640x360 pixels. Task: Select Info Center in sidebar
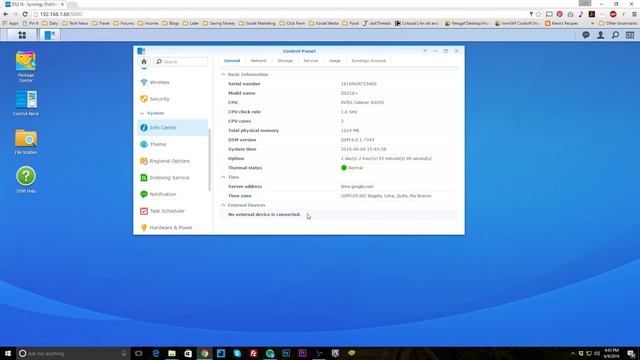tap(172, 127)
